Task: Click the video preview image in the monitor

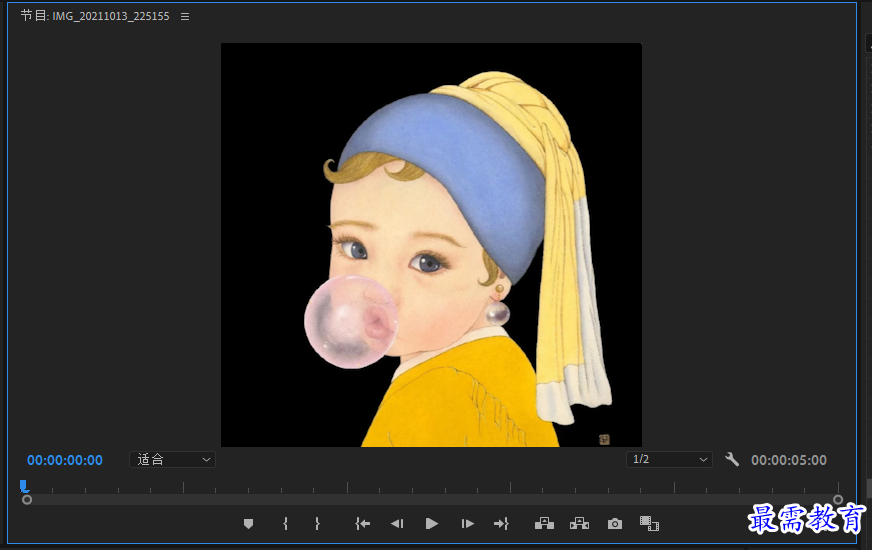Action: (x=432, y=245)
